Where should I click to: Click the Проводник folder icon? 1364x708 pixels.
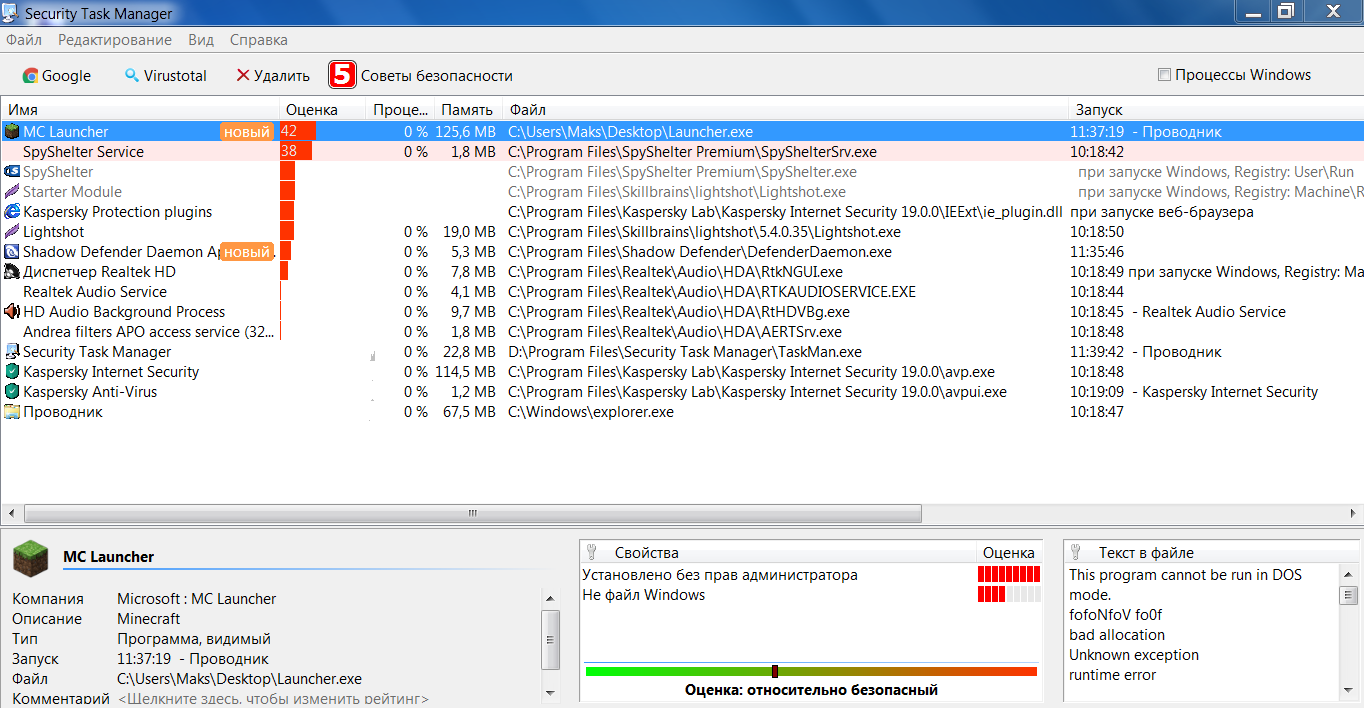click(x=12, y=411)
